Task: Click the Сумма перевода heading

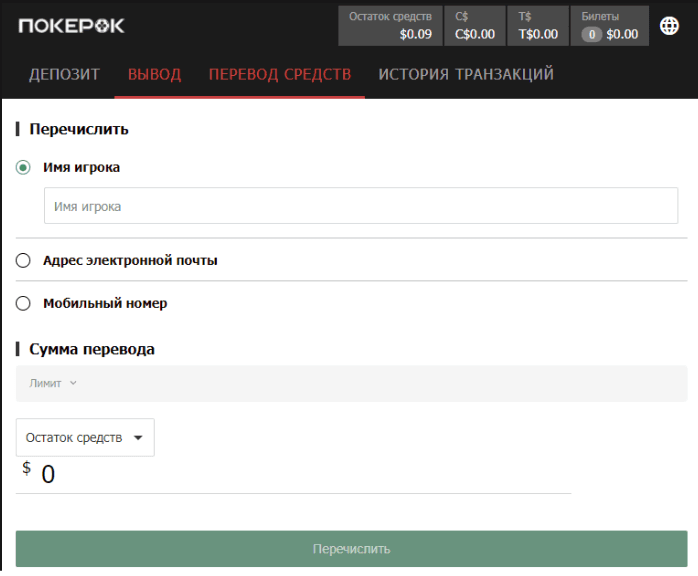Action: [92, 349]
